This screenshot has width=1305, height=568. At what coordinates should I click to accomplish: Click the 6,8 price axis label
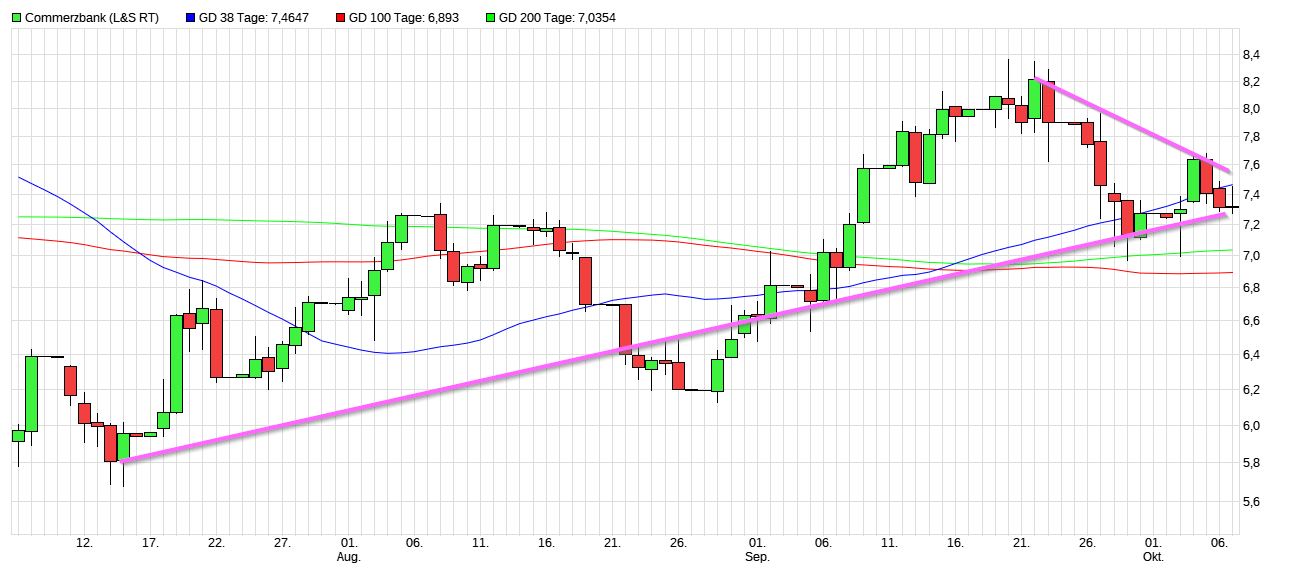[x=1251, y=288]
